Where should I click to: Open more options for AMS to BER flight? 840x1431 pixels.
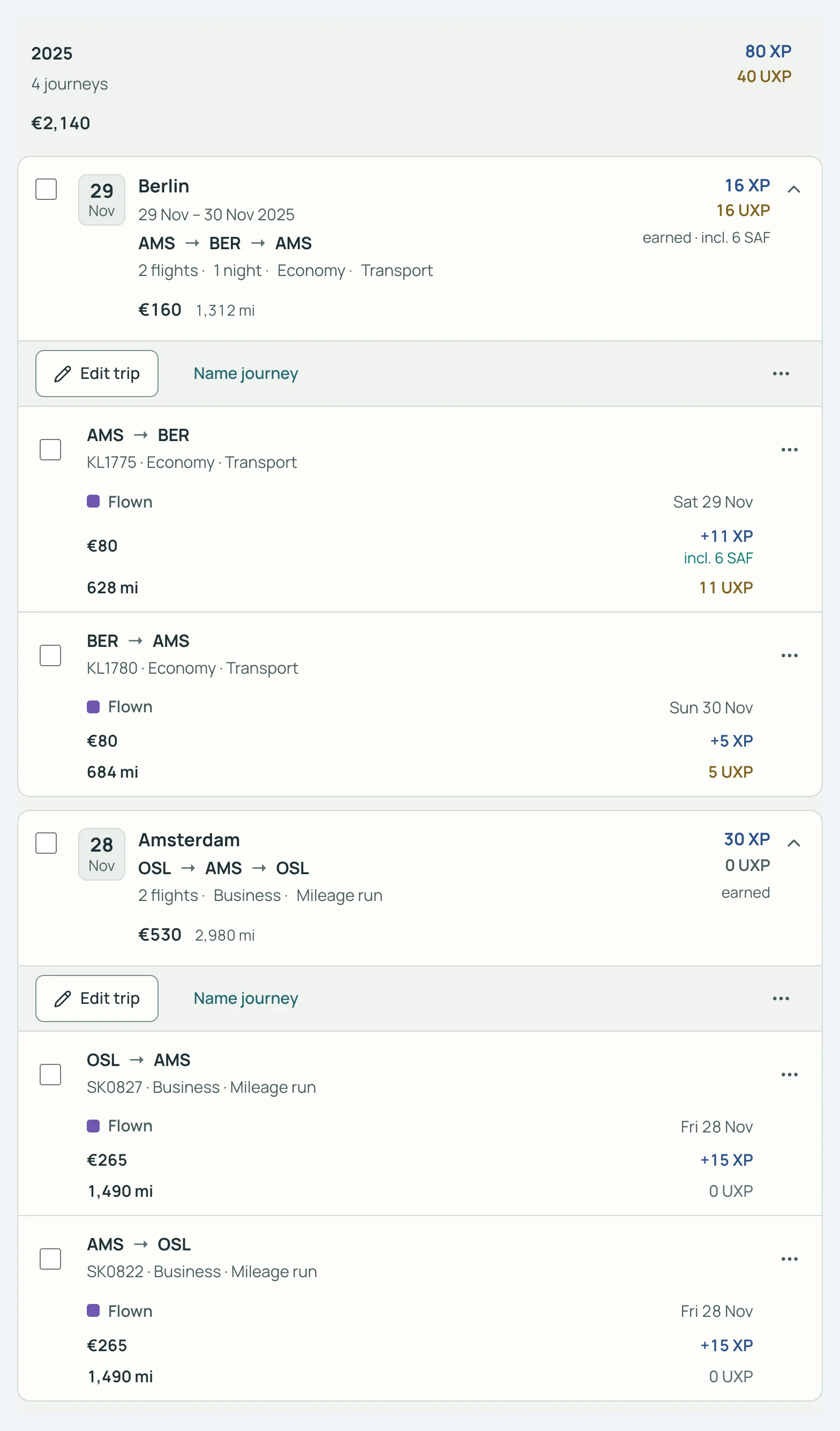click(789, 450)
